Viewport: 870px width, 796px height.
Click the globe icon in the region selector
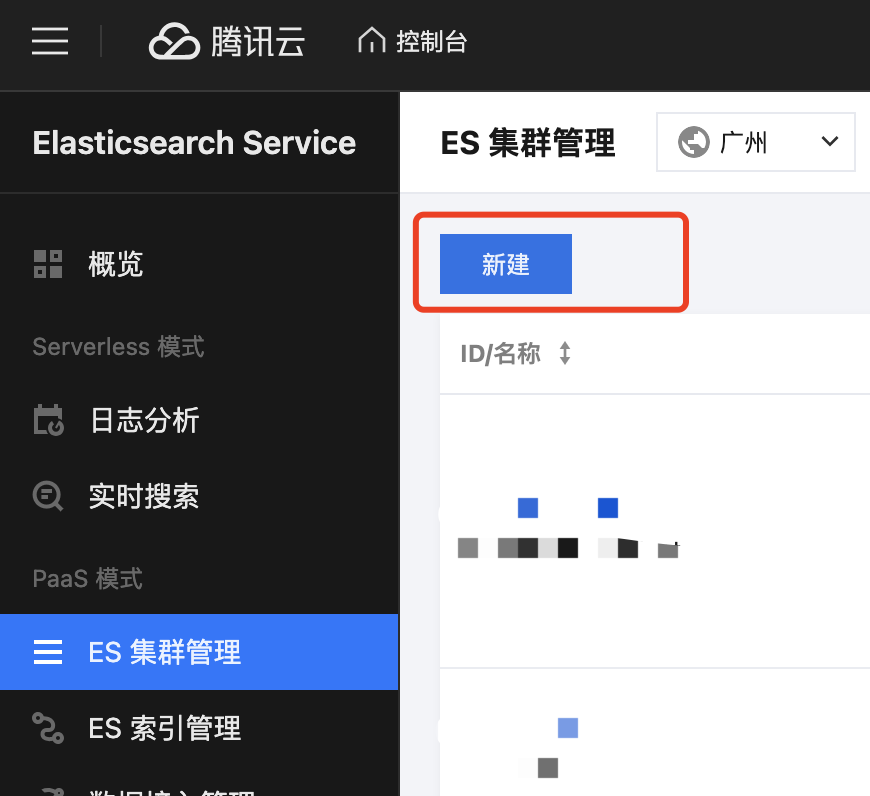694,142
